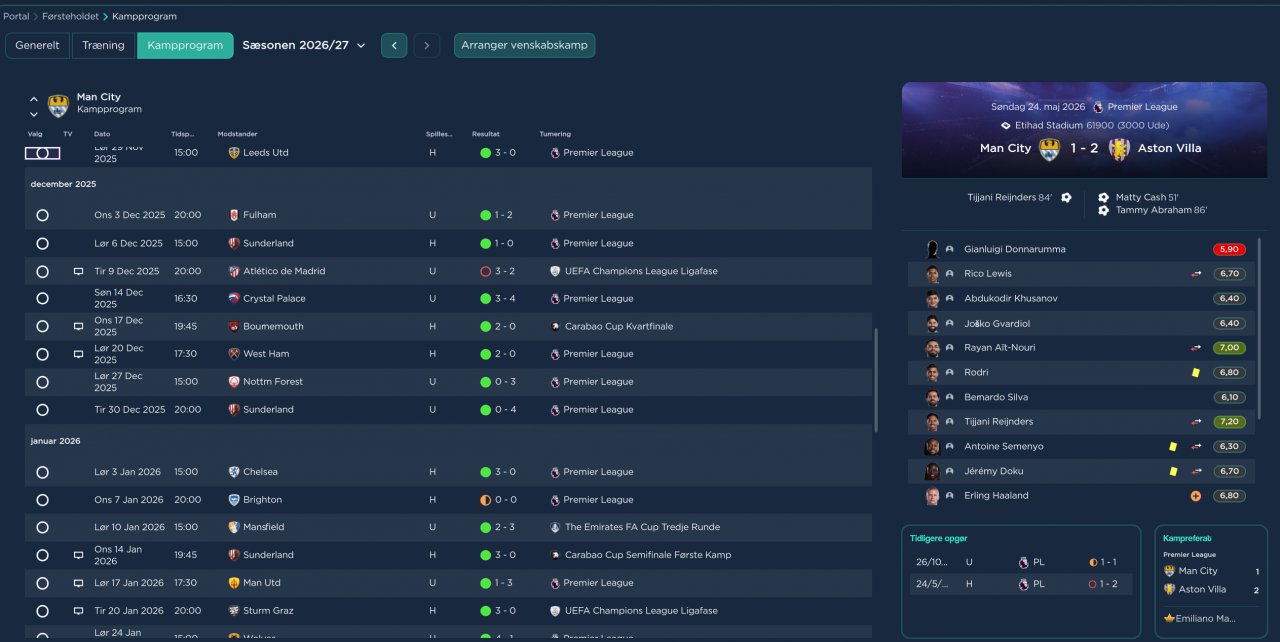Click the fixture list vertical scrollbar
1280x642 pixels.
pos(876,380)
